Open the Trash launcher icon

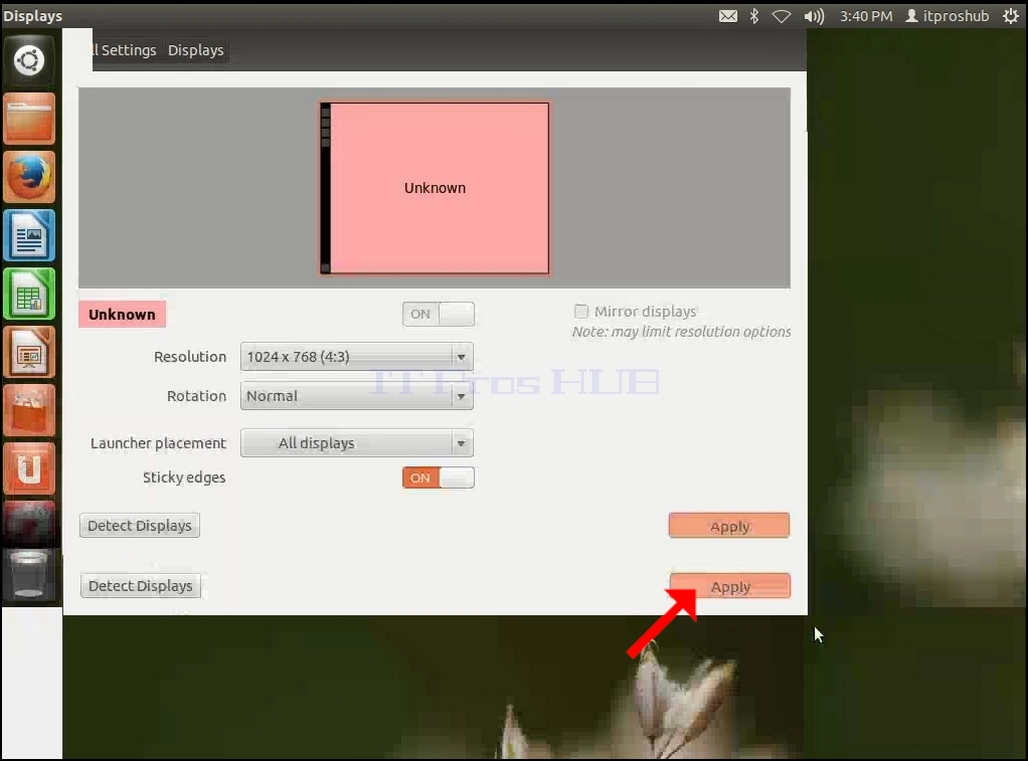[x=29, y=575]
